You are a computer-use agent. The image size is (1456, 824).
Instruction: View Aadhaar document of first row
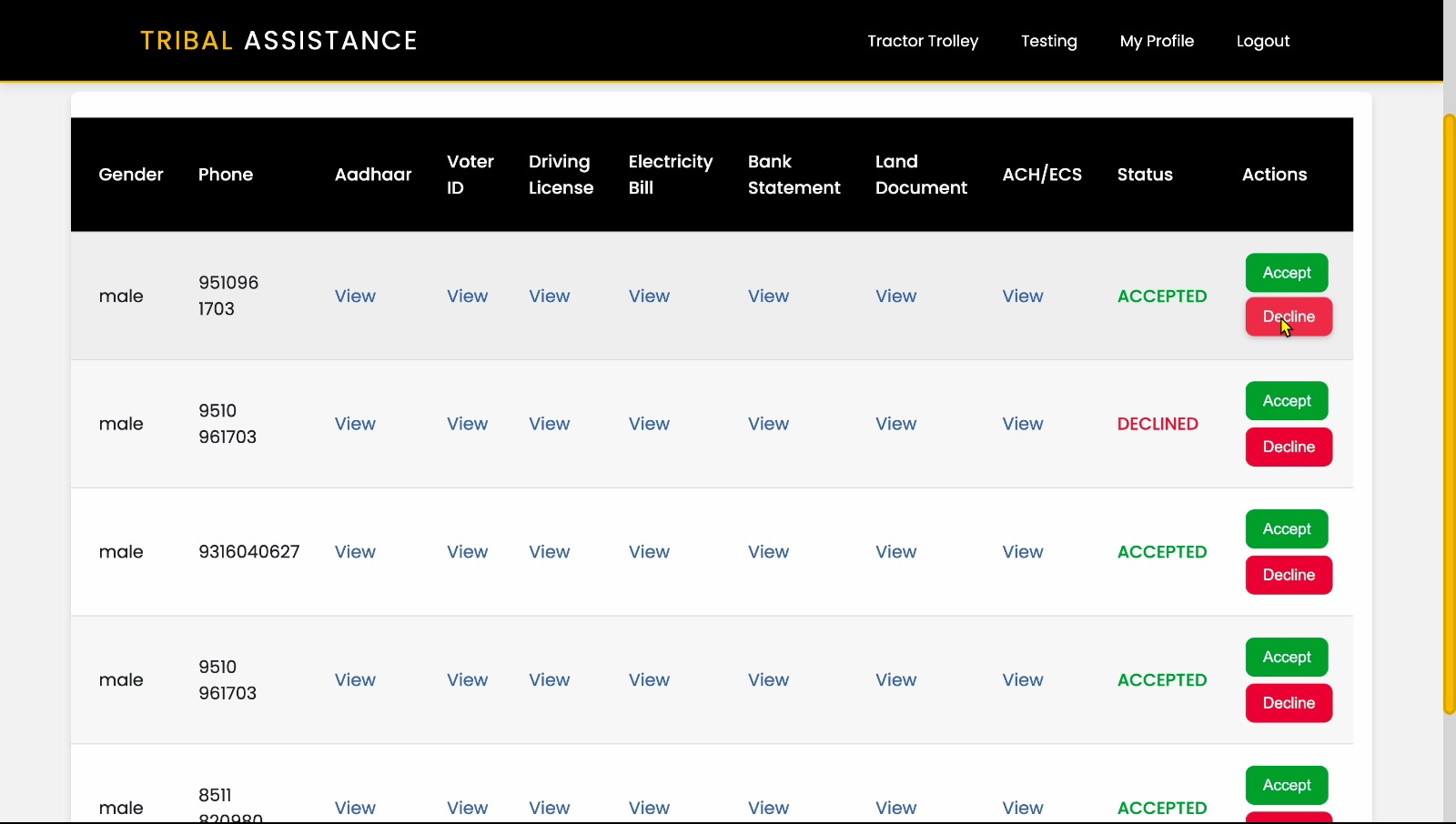355,296
